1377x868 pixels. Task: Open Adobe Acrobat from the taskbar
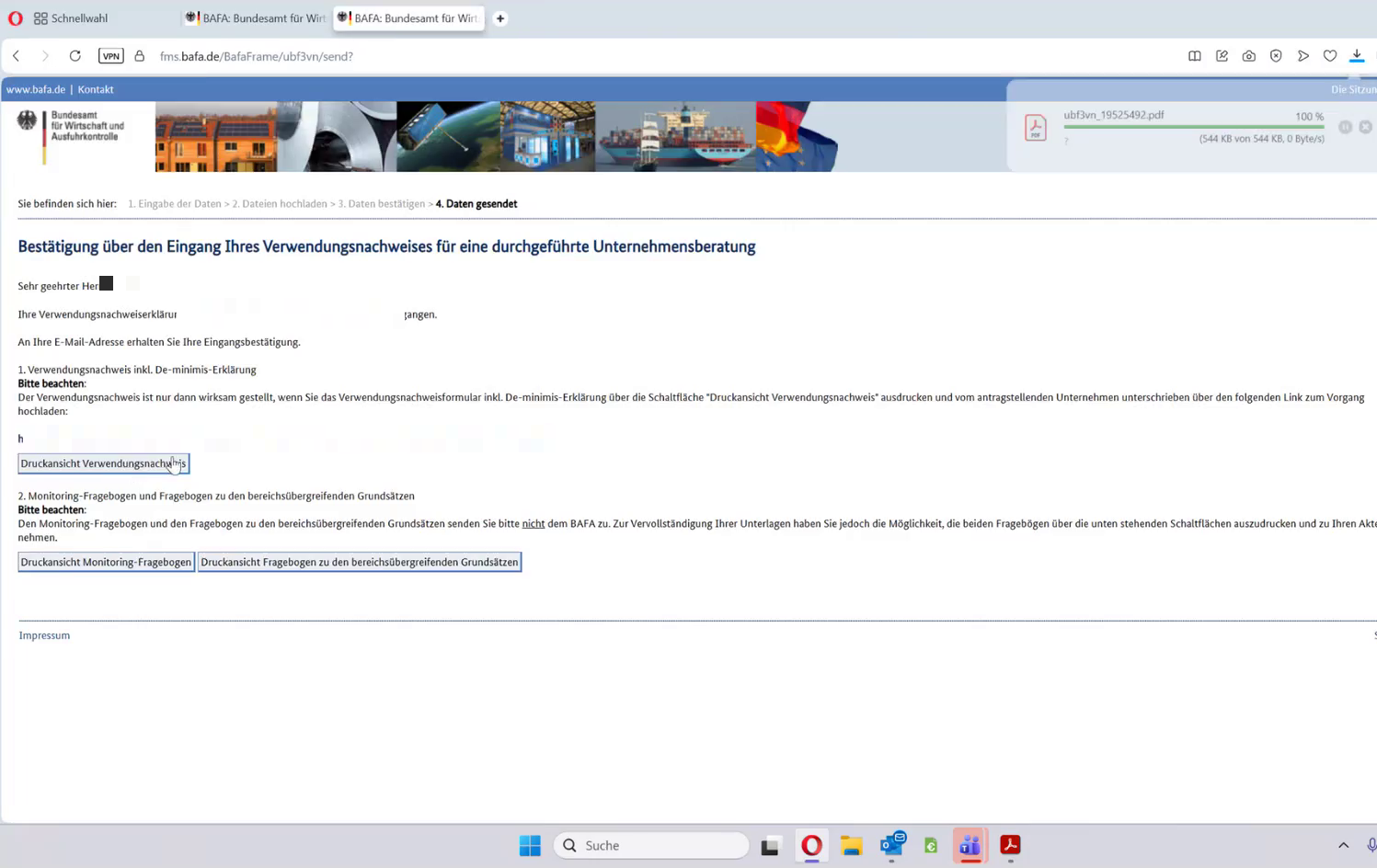click(x=1010, y=846)
